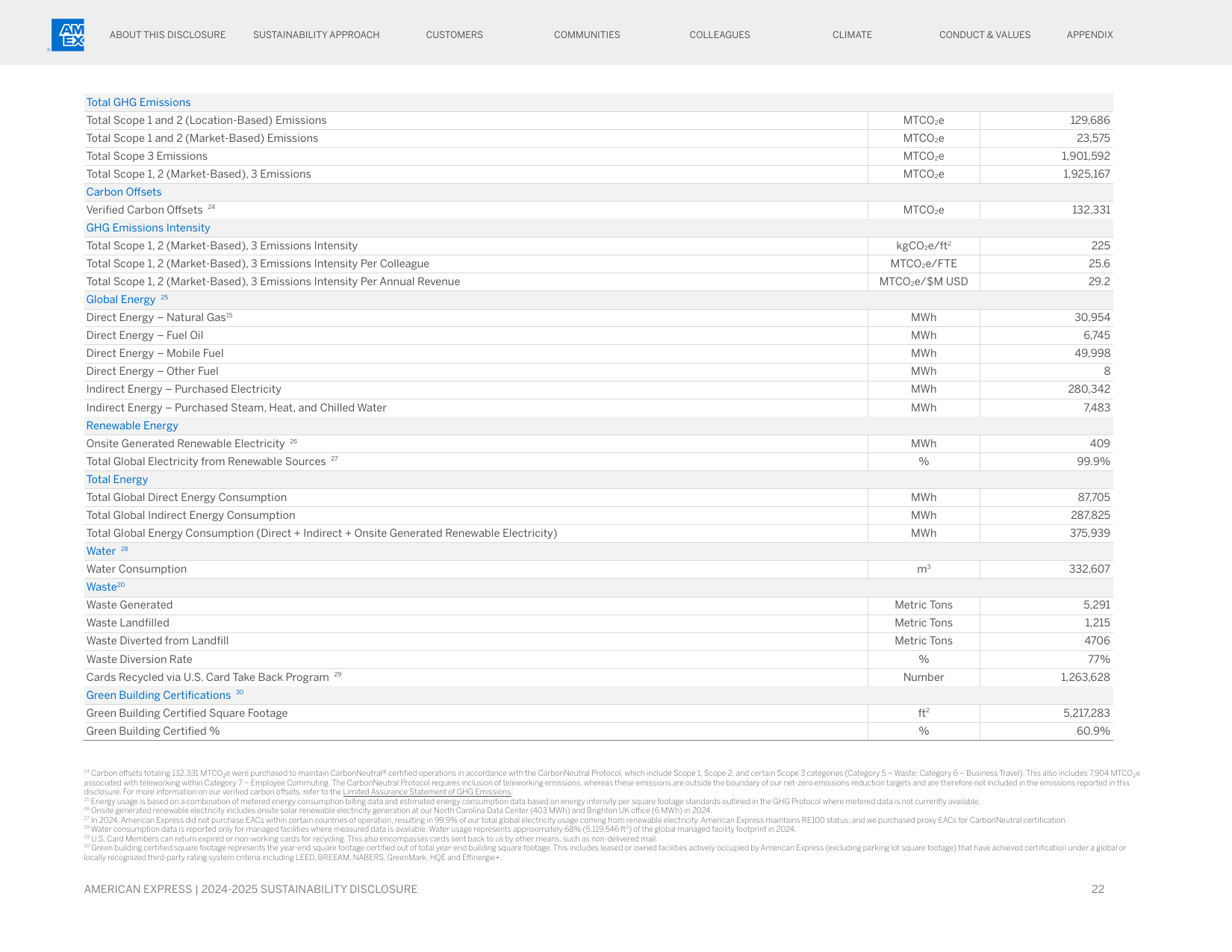Click the 129,686 location-based emissions value
This screenshot has height=952, width=1232.
tap(1090, 120)
